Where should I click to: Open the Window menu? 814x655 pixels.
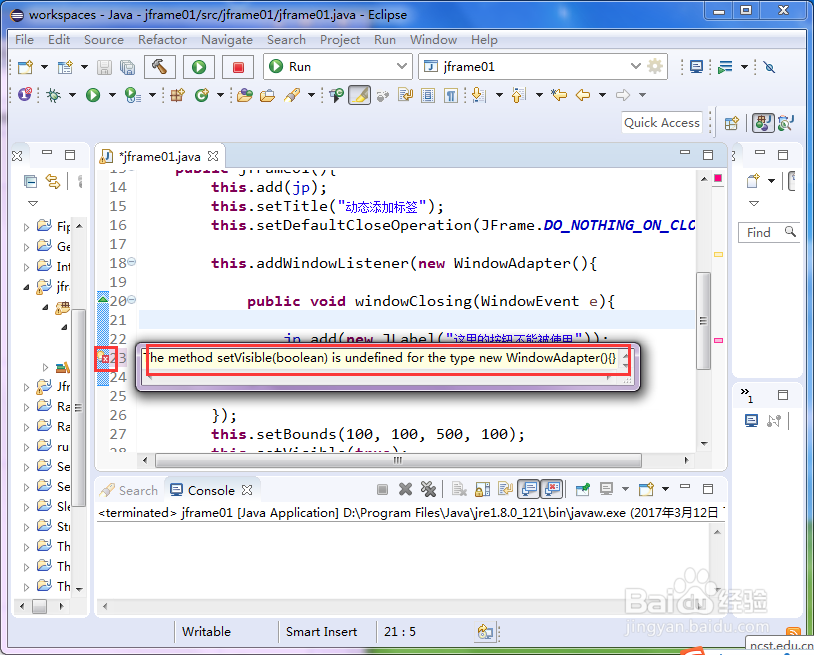click(x=433, y=40)
